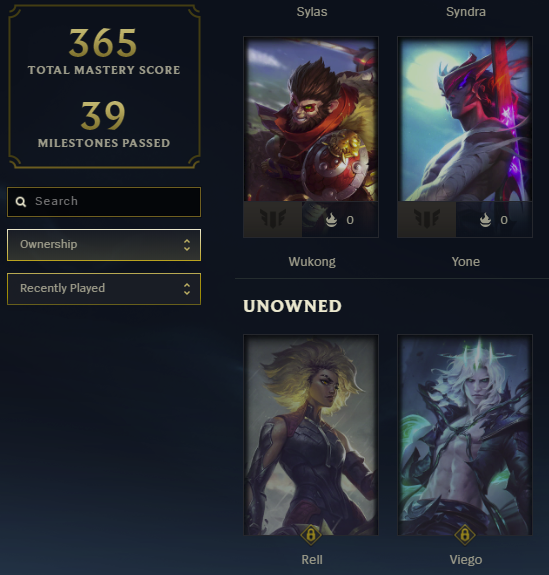Click the lock icon on Viego
Screen dimensions: 549x575
click(x=465, y=535)
